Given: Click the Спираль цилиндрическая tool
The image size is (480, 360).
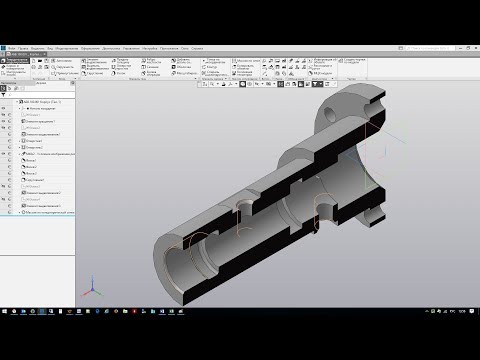Looking at the screenshot, I should coord(215,73).
